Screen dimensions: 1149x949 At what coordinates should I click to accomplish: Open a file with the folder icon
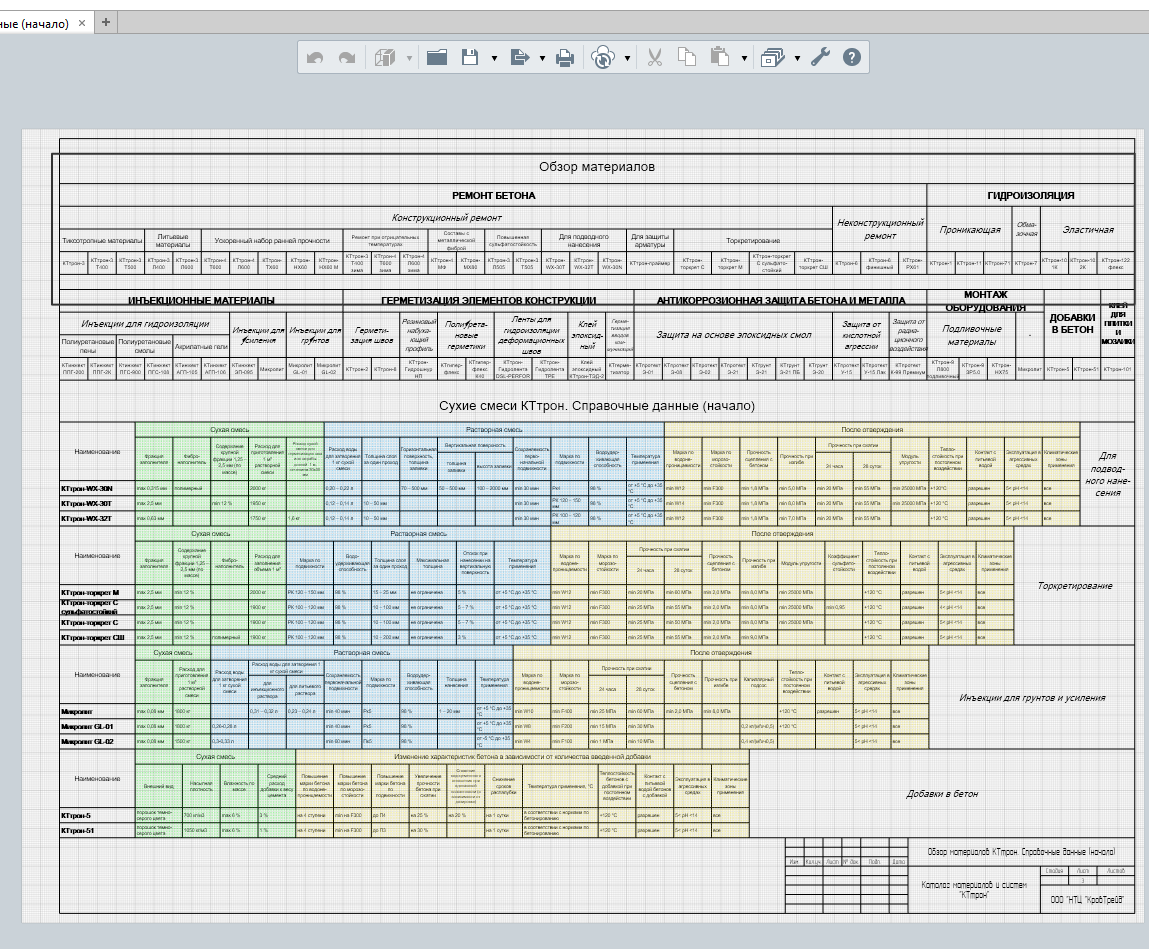click(436, 58)
